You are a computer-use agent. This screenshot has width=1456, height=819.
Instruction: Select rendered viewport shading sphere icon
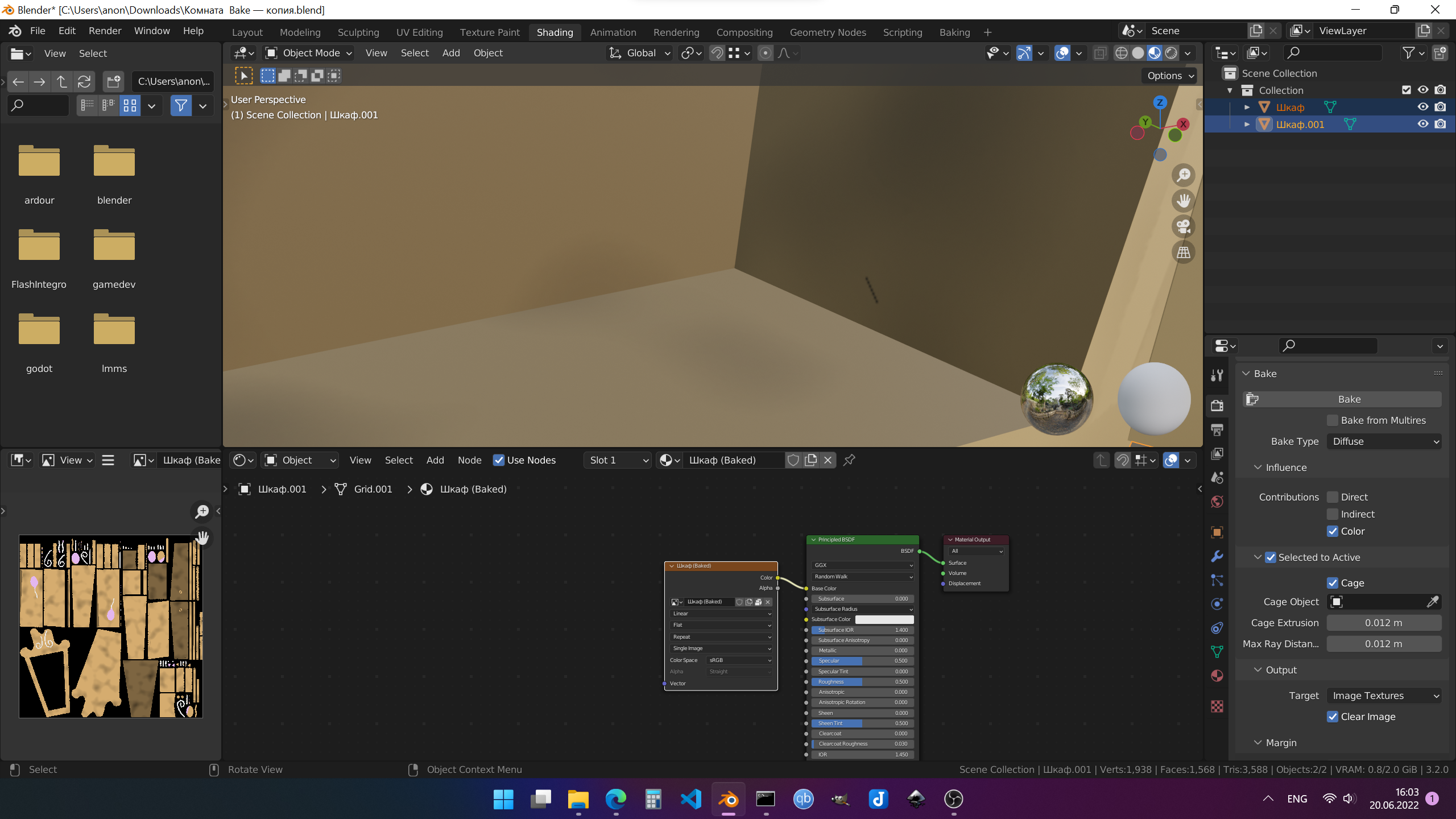(1171, 53)
